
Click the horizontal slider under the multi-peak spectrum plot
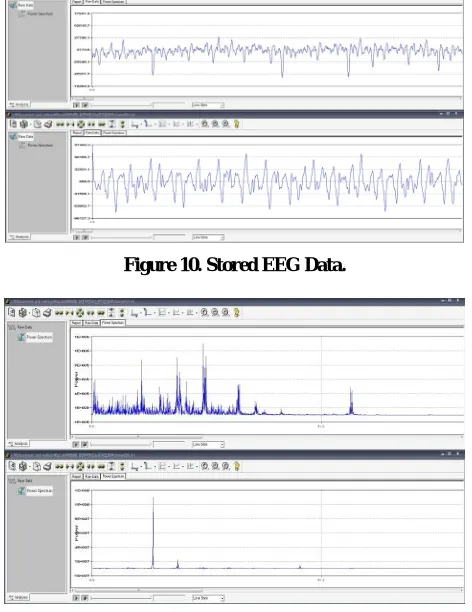click(x=121, y=445)
